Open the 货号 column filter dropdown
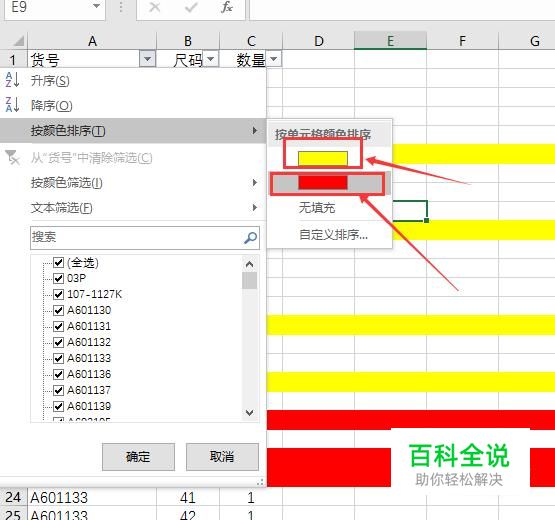This screenshot has width=555, height=520. 148,59
